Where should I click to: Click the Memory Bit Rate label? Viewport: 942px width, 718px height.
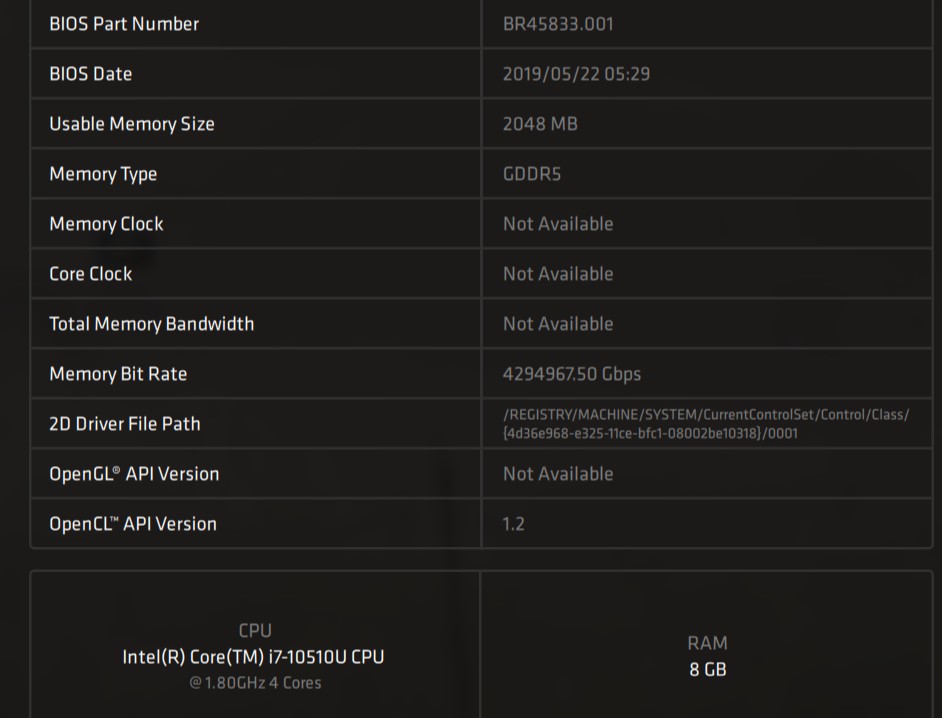coord(118,374)
